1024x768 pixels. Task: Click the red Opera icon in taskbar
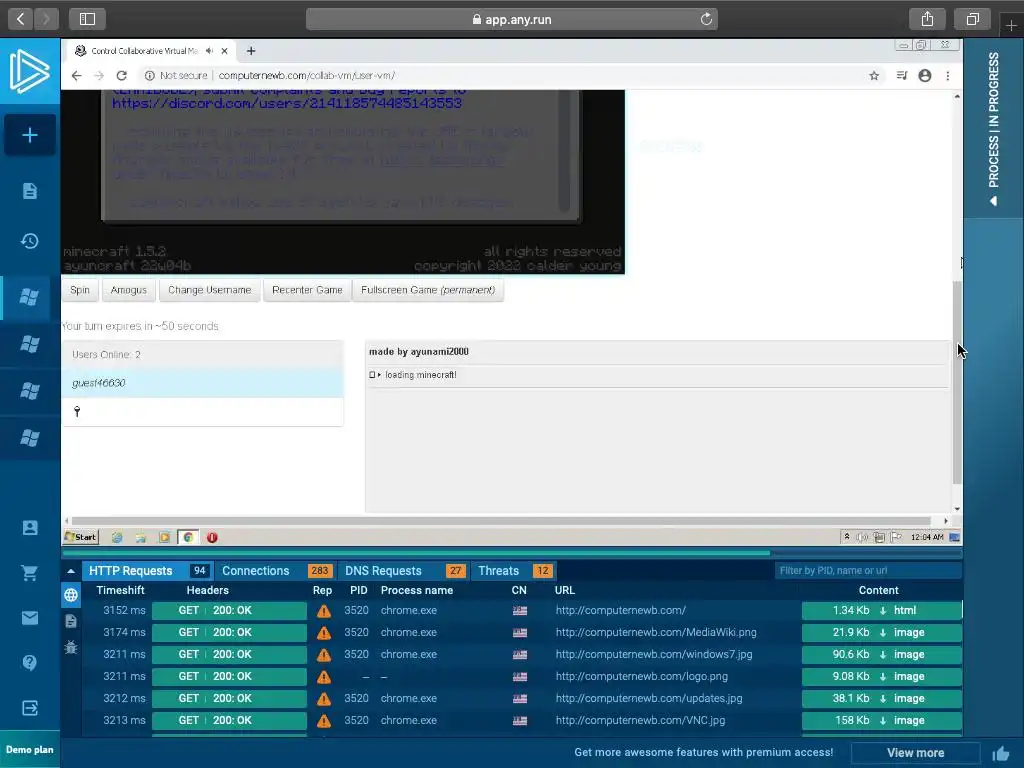click(212, 537)
